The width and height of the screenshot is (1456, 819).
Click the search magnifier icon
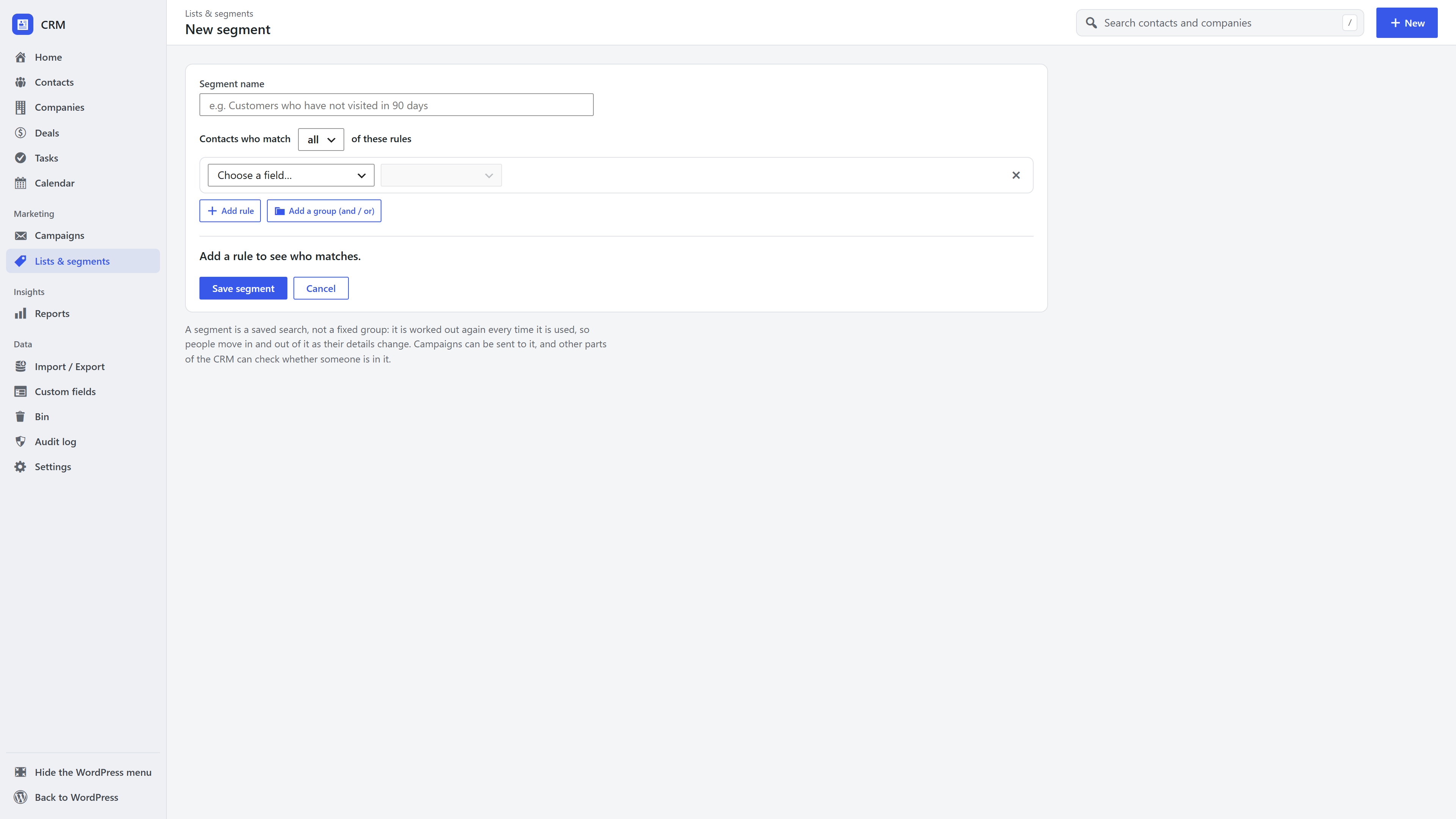pos(1092,23)
